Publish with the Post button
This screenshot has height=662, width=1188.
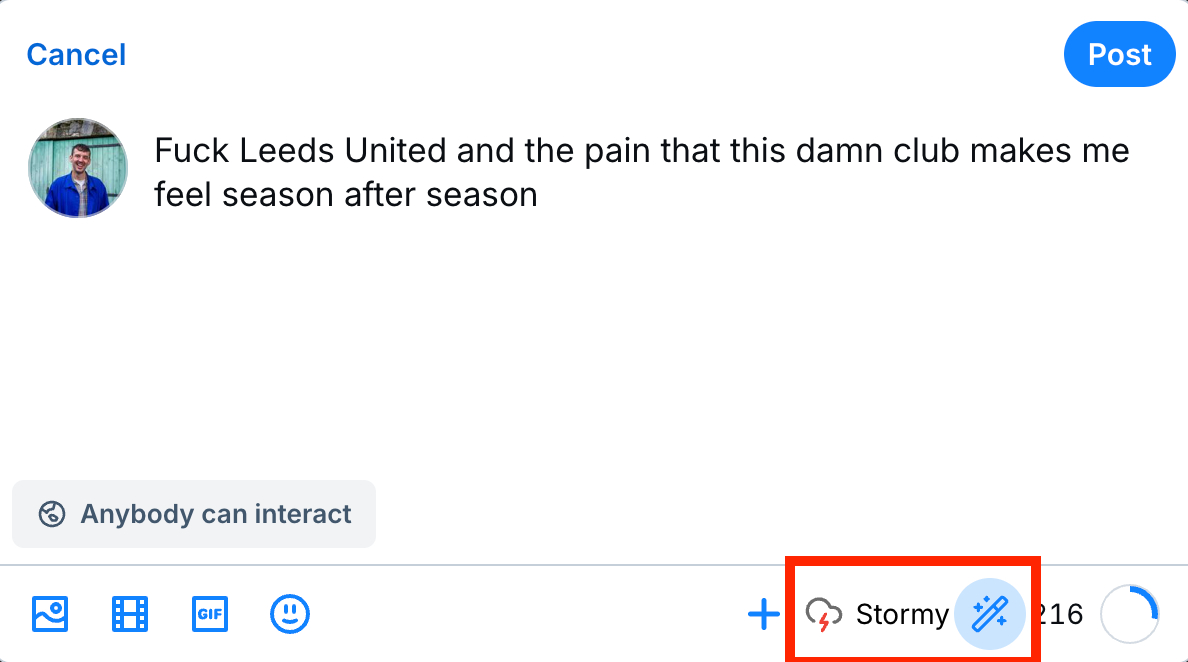point(1119,54)
